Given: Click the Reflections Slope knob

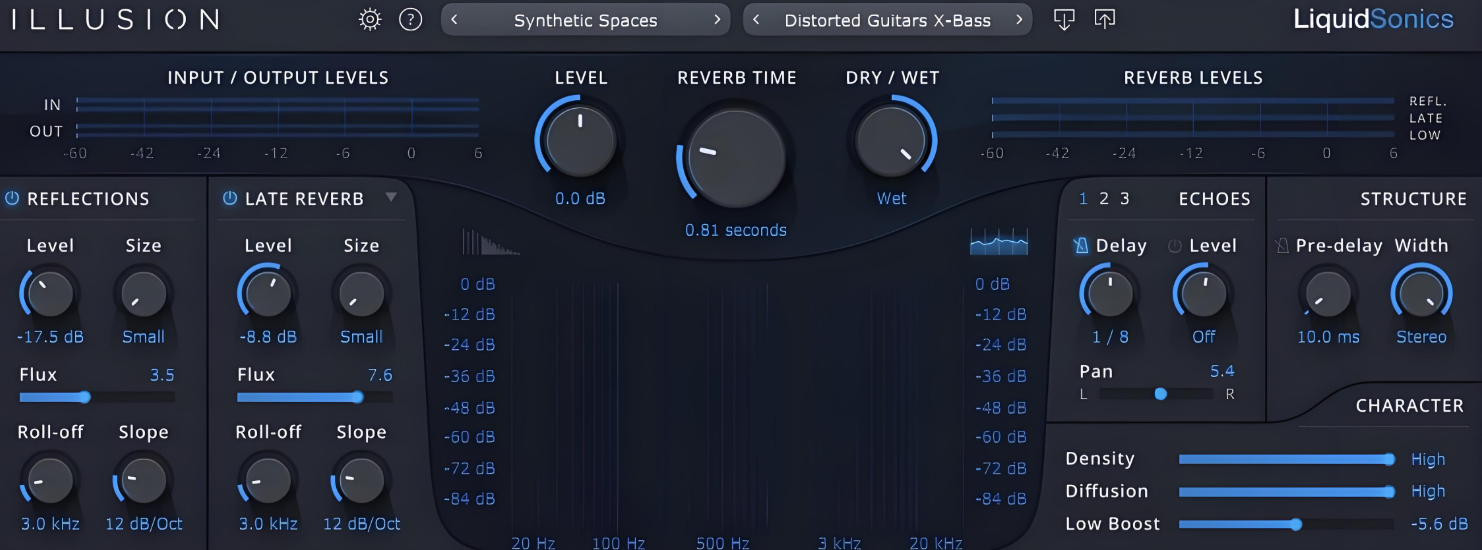Looking at the screenshot, I should (143, 481).
